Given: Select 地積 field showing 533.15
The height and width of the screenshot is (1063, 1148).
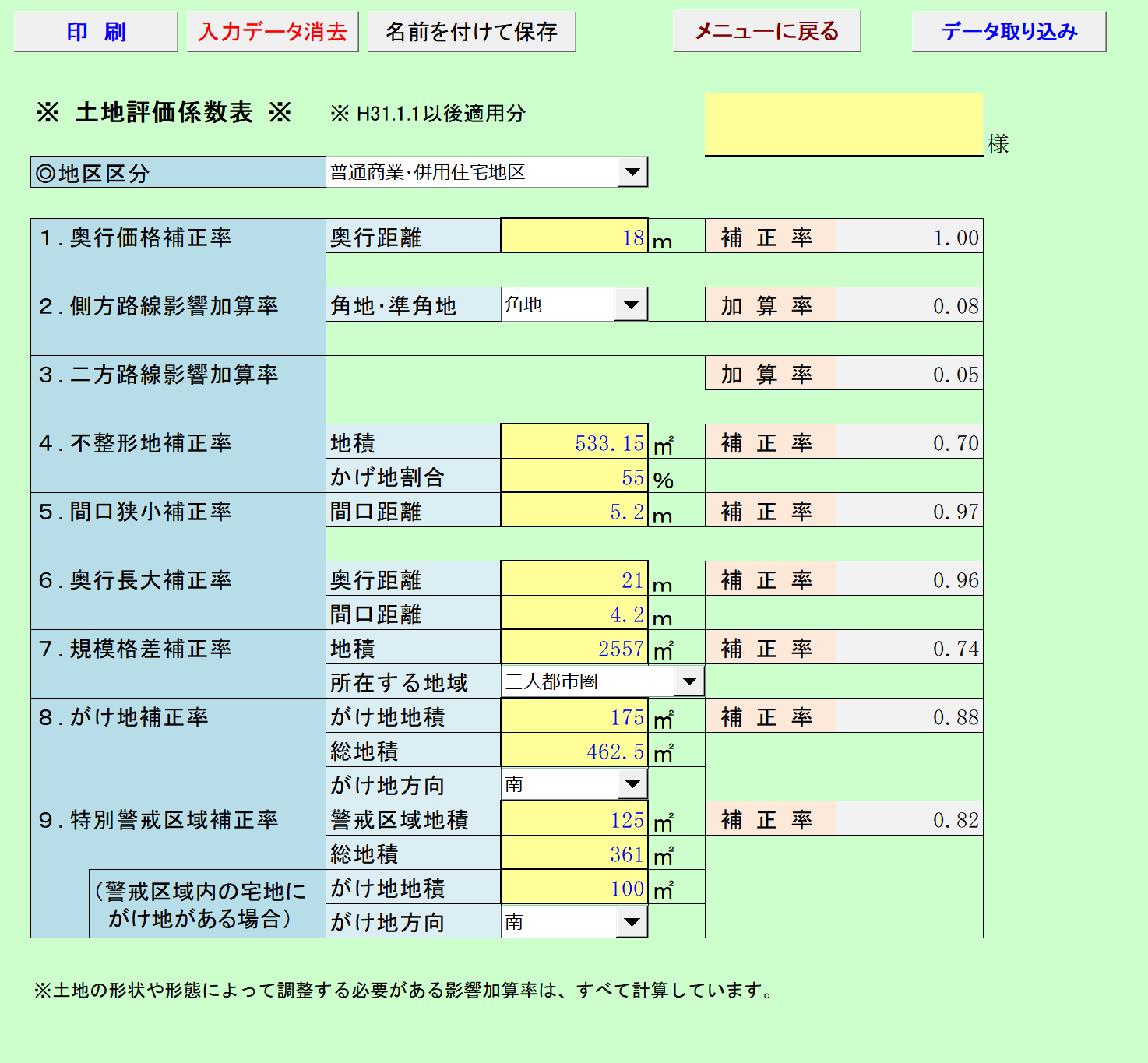Looking at the screenshot, I should pyautogui.click(x=574, y=442).
